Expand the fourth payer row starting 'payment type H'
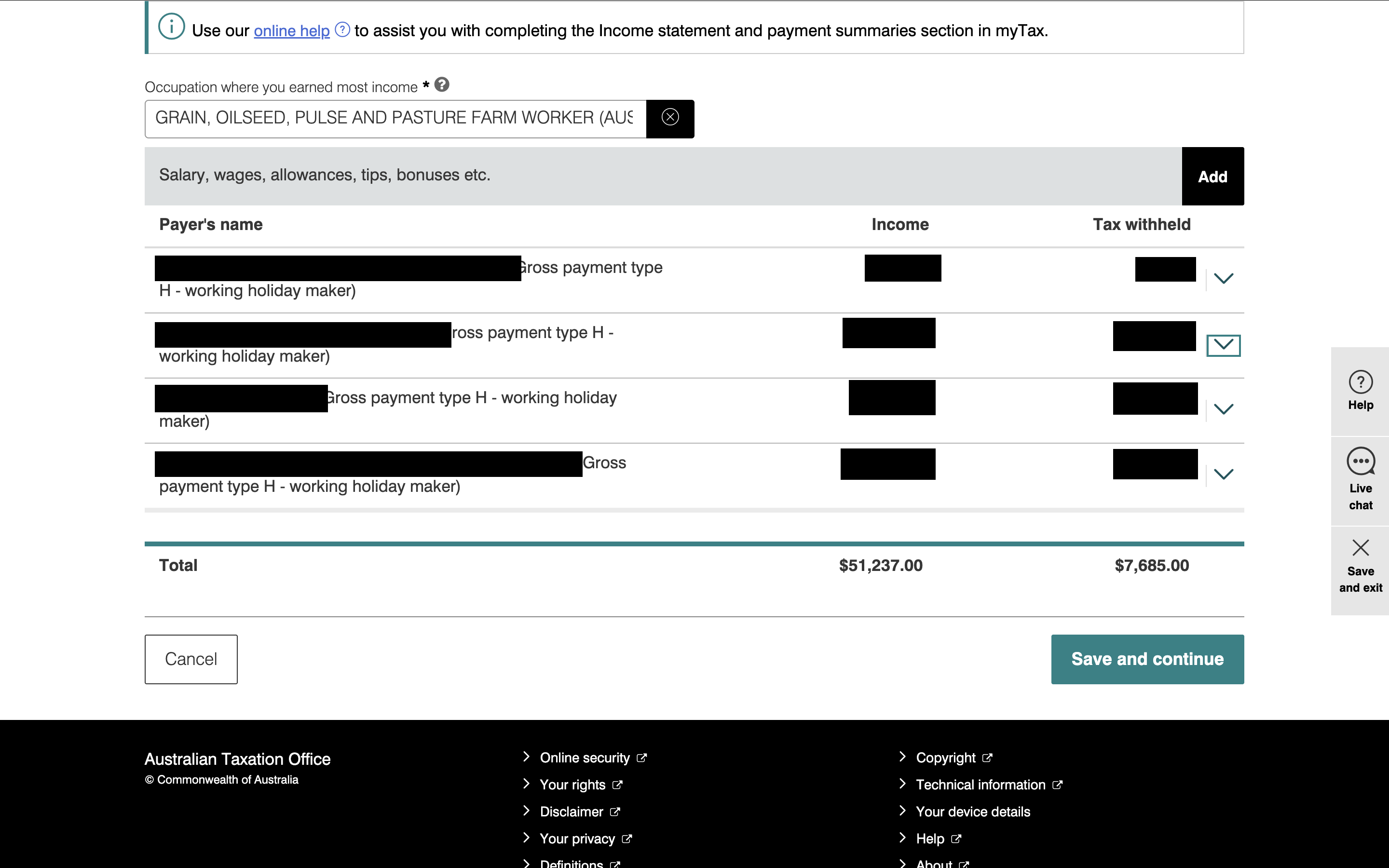The width and height of the screenshot is (1389, 868). (1224, 475)
